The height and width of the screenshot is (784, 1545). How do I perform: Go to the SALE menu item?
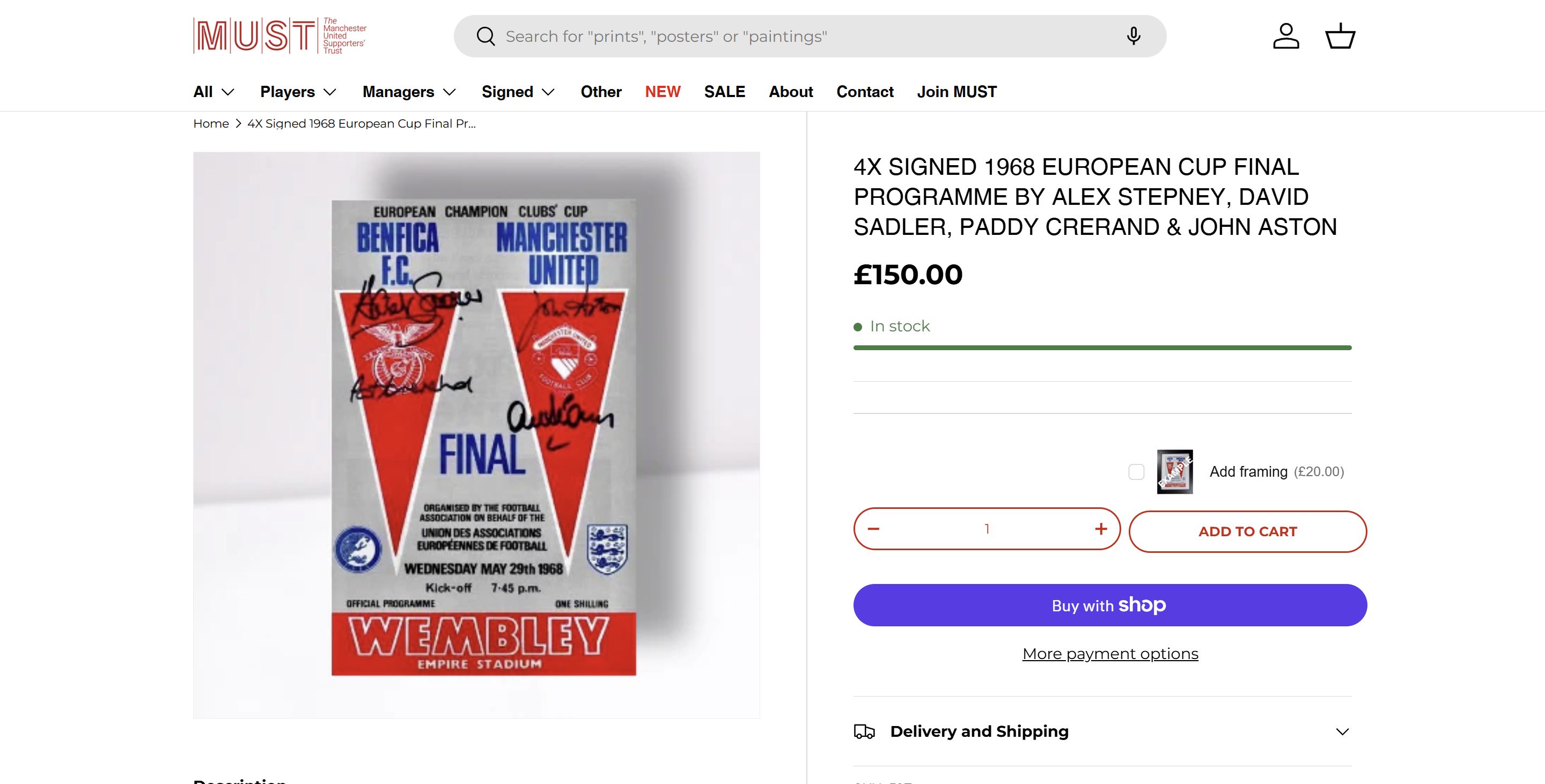tap(725, 92)
